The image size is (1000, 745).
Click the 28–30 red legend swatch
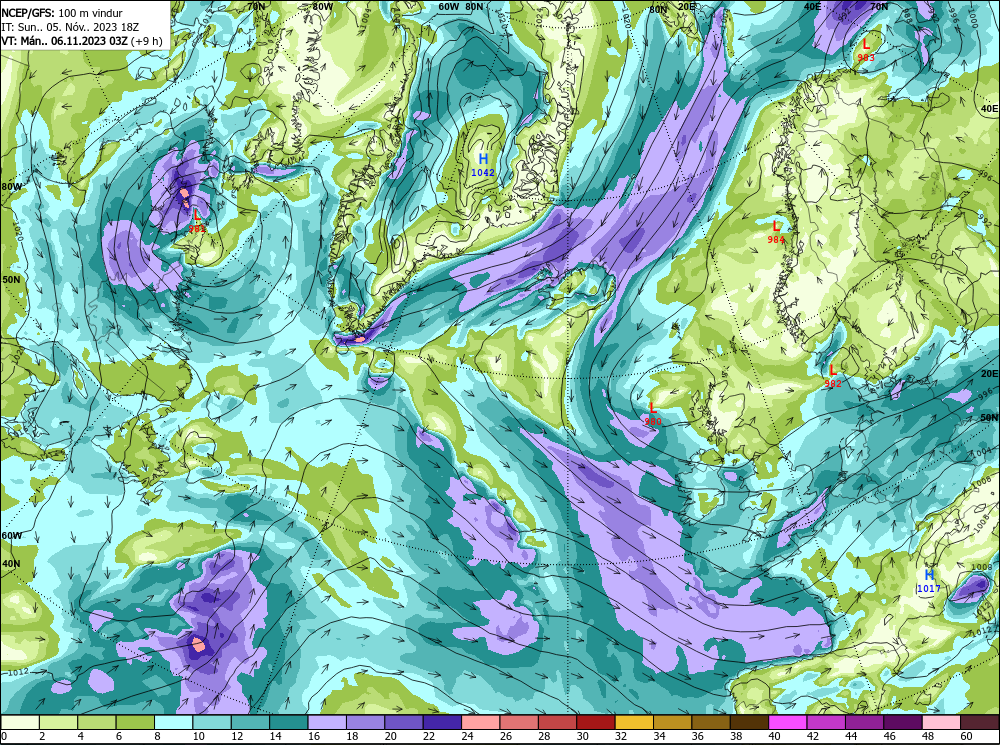click(x=557, y=722)
